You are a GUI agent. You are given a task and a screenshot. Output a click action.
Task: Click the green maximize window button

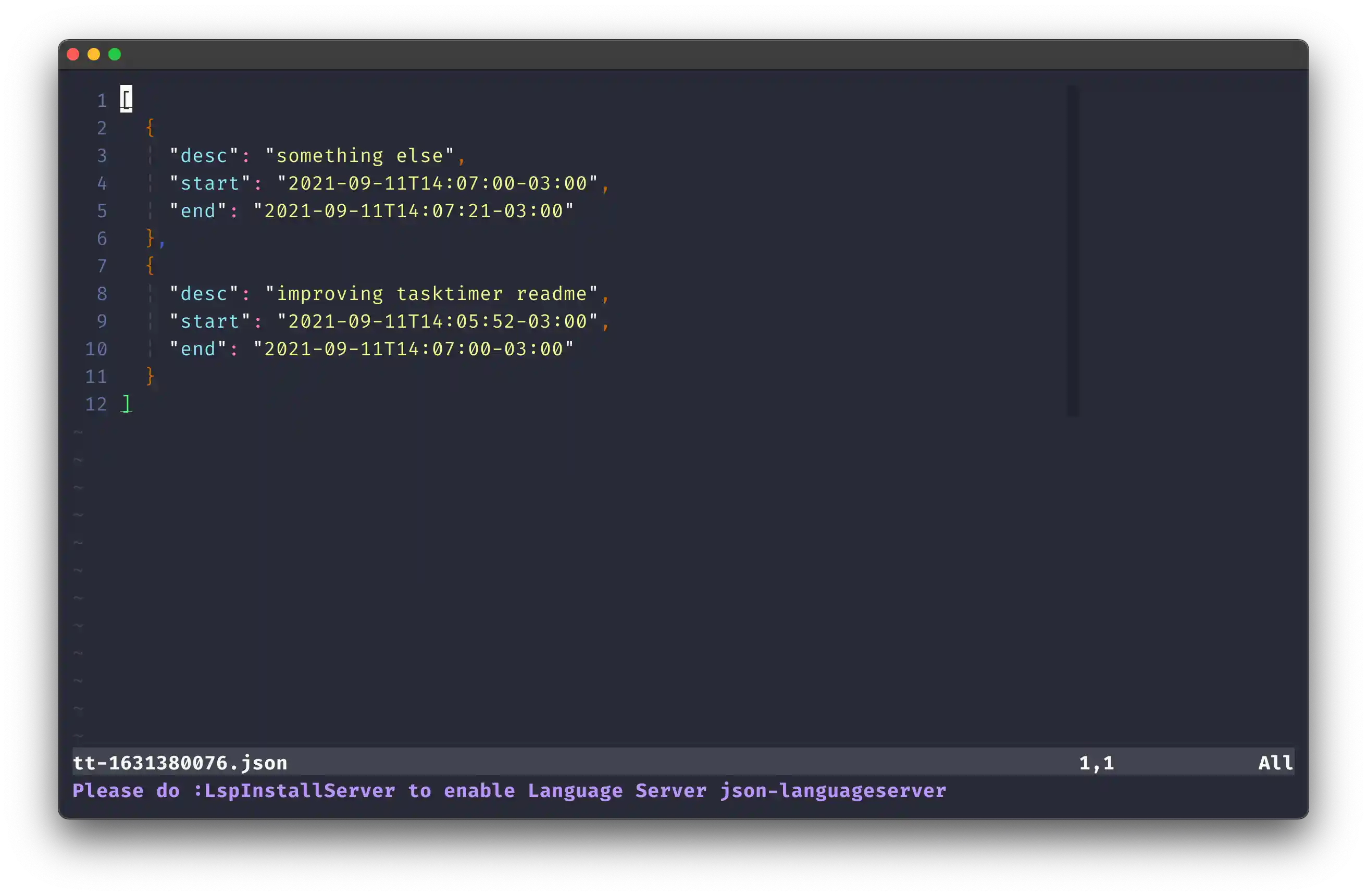click(115, 55)
